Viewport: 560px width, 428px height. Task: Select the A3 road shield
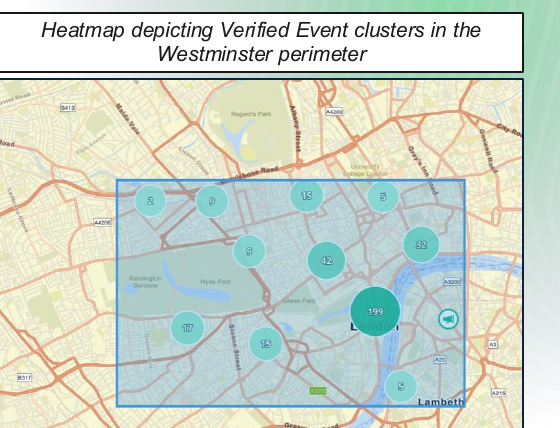(x=493, y=344)
